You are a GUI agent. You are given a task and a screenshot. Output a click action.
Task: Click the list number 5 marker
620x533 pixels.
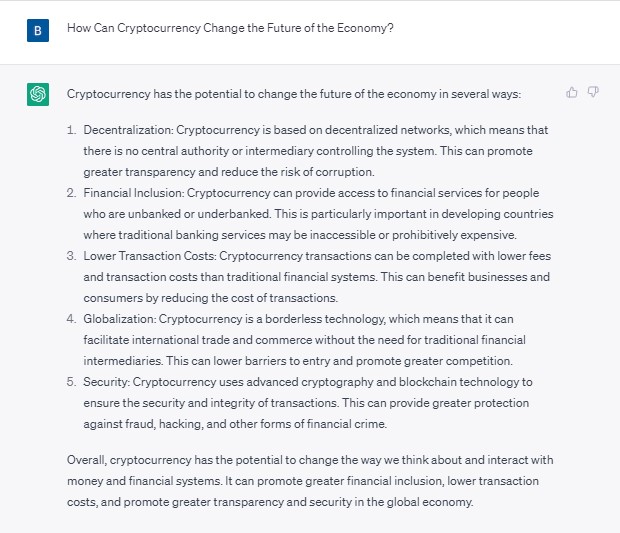(x=72, y=382)
